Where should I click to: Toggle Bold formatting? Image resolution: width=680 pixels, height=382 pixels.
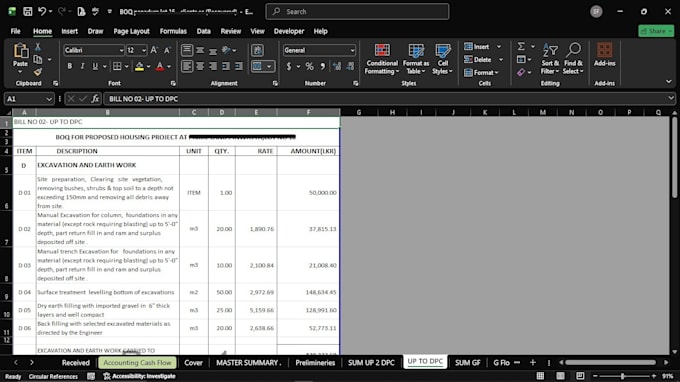coord(69,66)
